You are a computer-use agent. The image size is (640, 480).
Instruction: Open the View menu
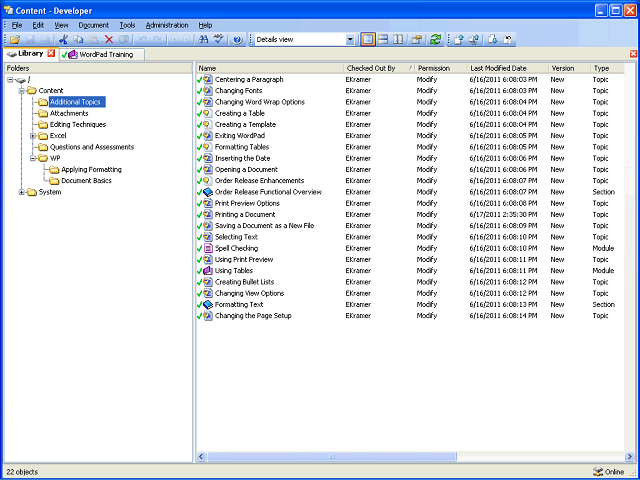(x=61, y=25)
